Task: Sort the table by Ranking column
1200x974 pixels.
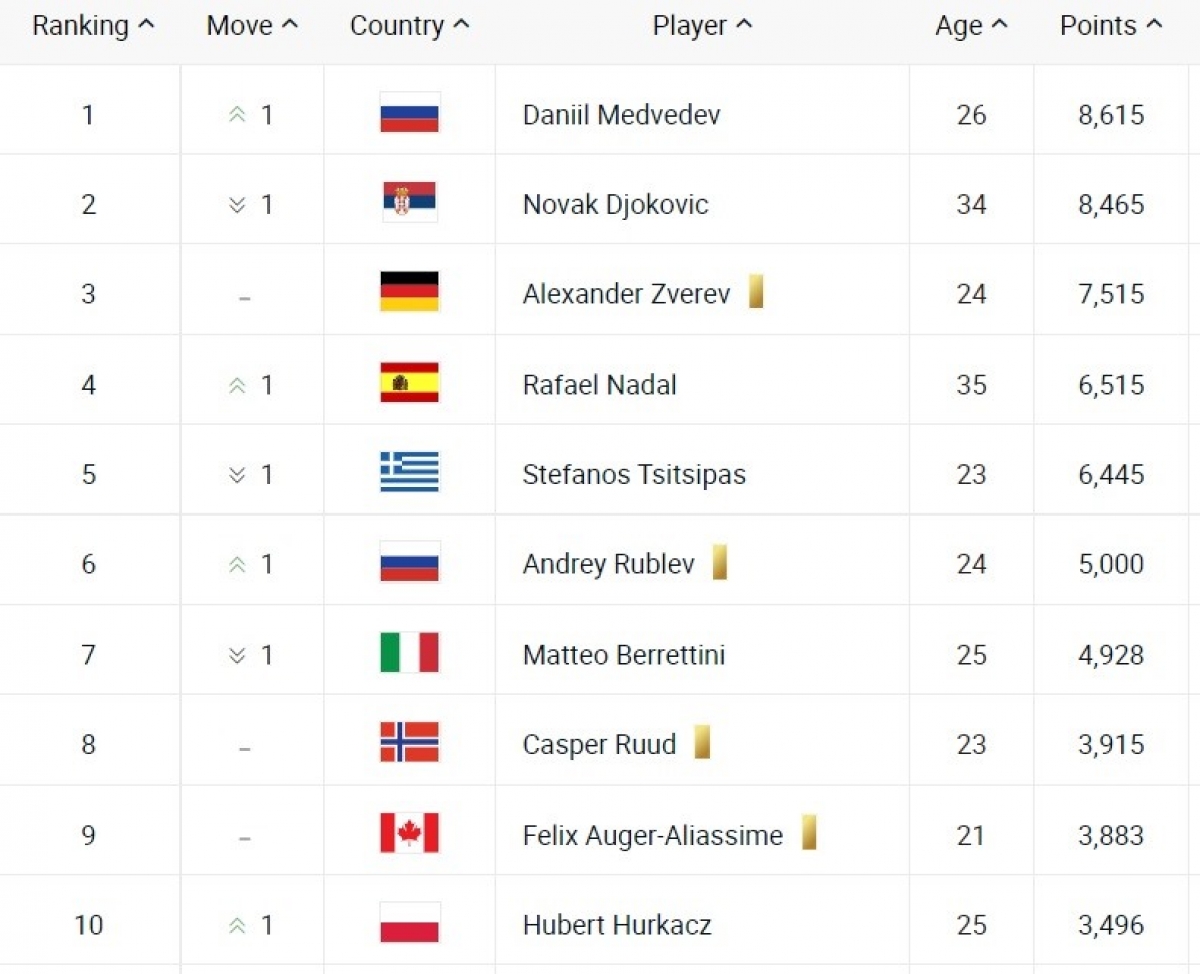Action: pyautogui.click(x=93, y=26)
